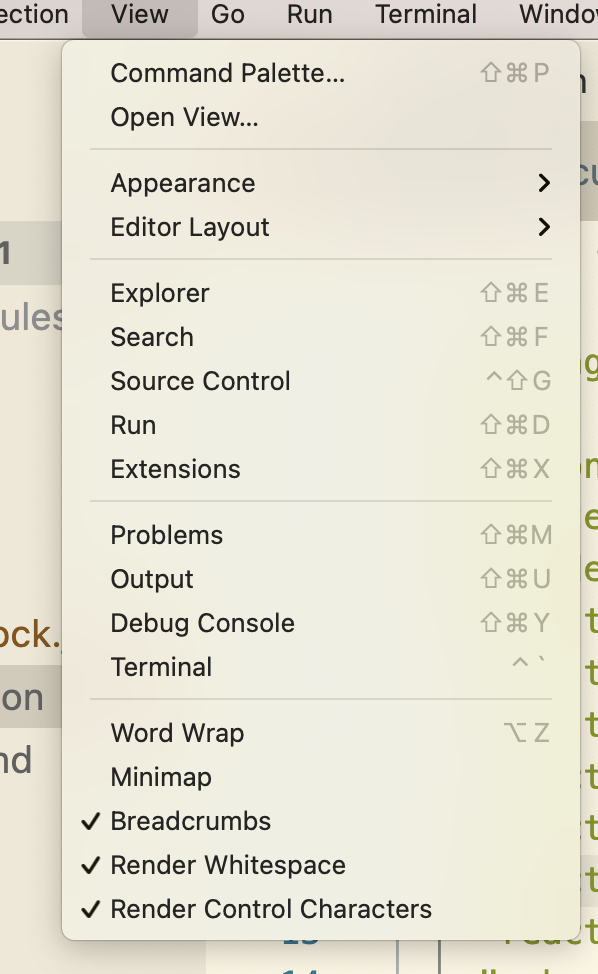Image resolution: width=598 pixels, height=974 pixels.
Task: Toggle Word Wrap on
Action: coord(321,734)
